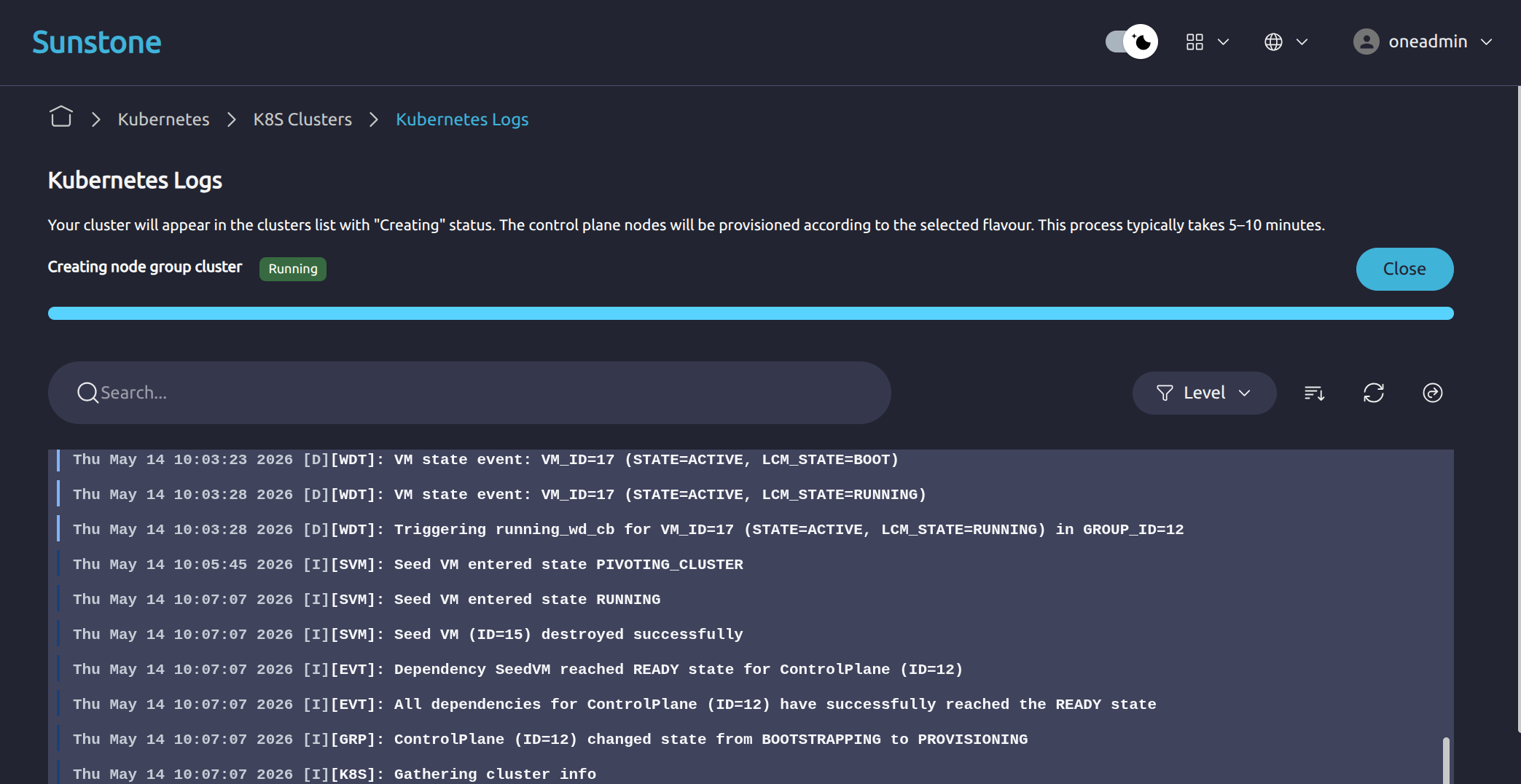Click the filter funnel icon
This screenshot has width=1521, height=784.
1165,393
